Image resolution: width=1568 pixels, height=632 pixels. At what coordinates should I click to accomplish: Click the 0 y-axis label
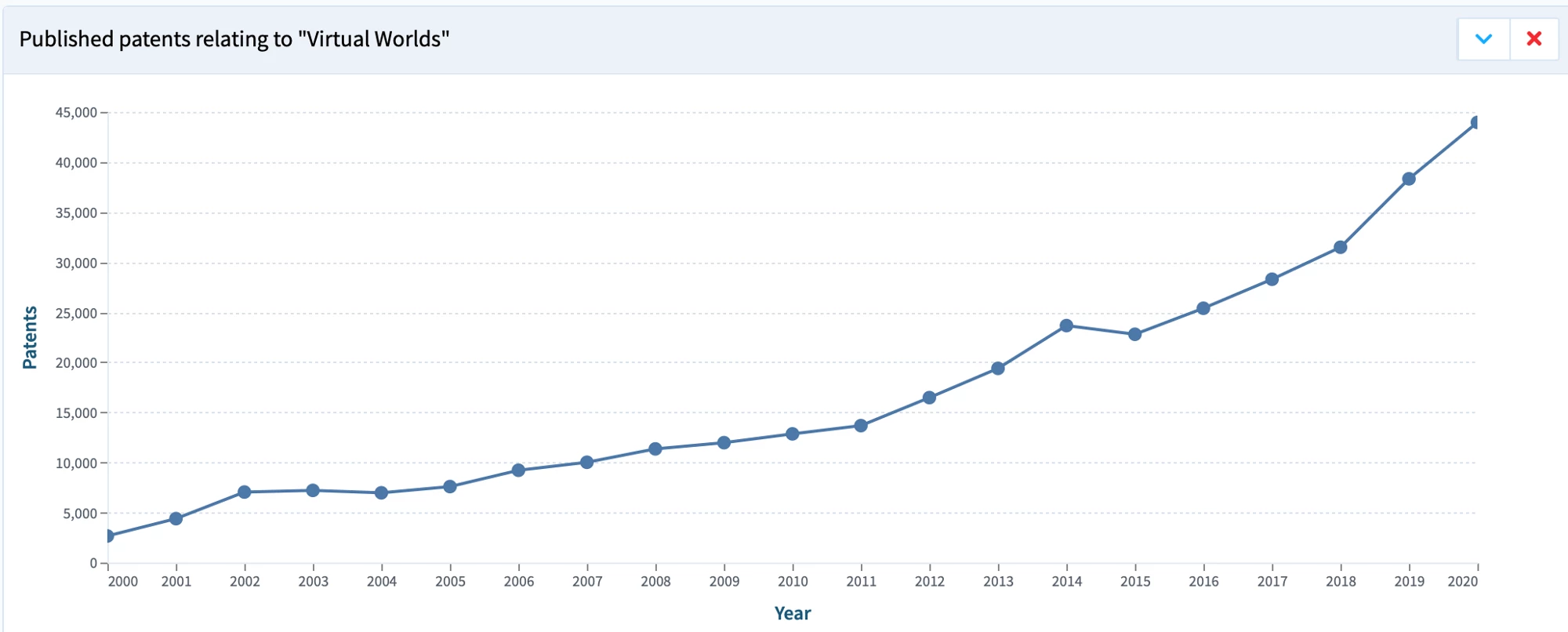tap(93, 563)
